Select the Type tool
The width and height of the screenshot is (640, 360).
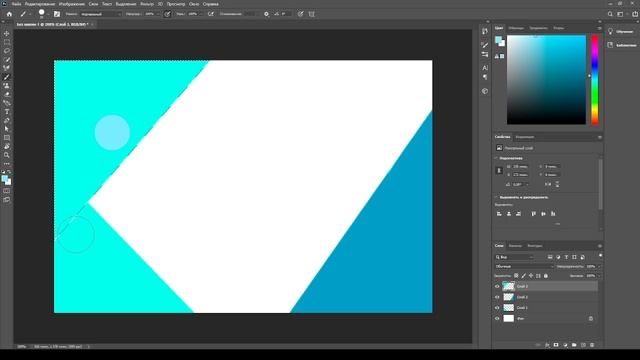(7, 112)
